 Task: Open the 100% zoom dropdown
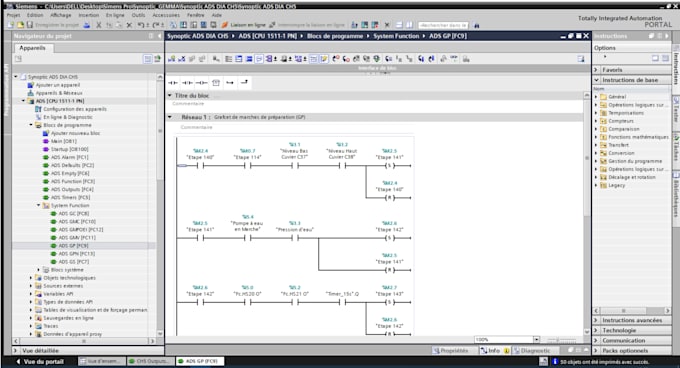pos(536,340)
